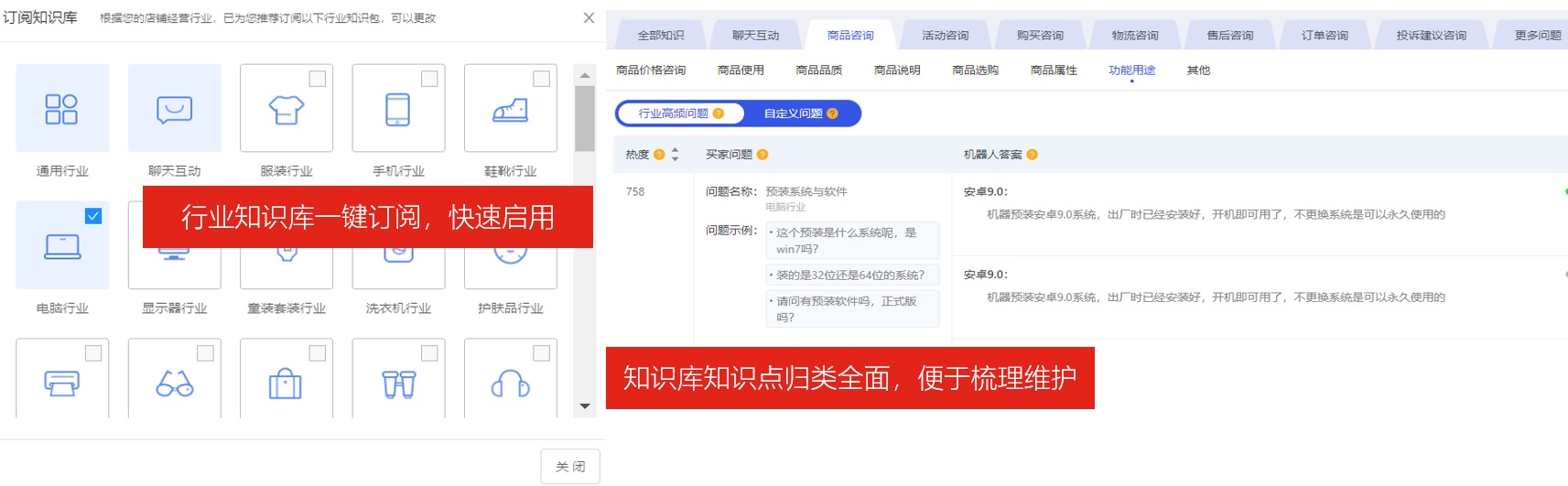Click the drinking cups industry card icon
The height and width of the screenshot is (486, 1568).
click(x=398, y=383)
